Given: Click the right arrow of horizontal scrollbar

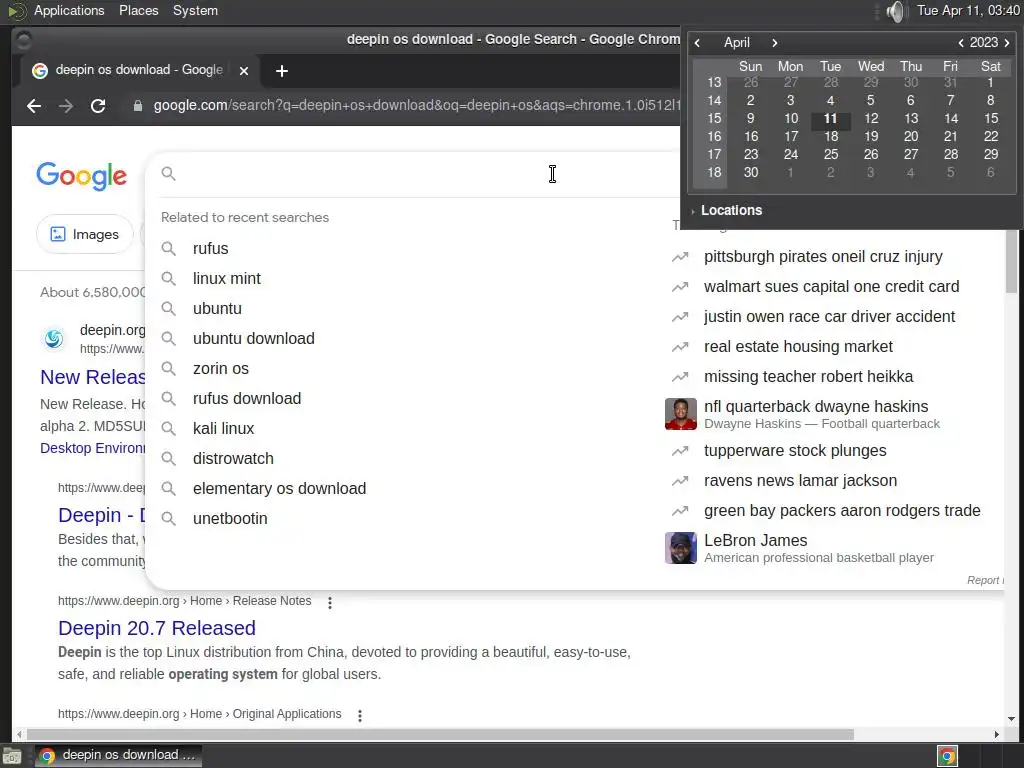Looking at the screenshot, I should pos(997,735).
